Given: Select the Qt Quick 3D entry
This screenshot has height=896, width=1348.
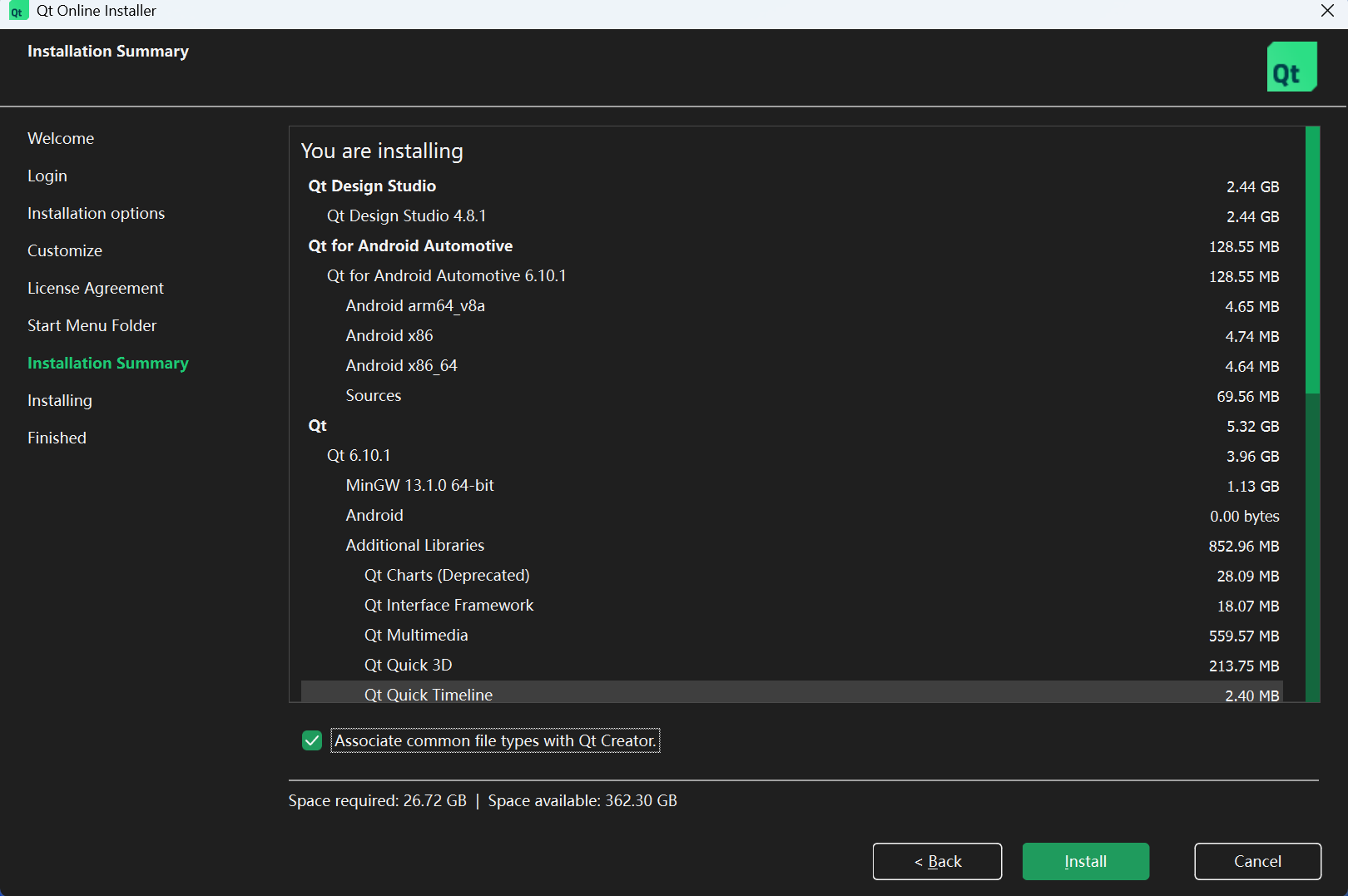Looking at the screenshot, I should pos(792,666).
